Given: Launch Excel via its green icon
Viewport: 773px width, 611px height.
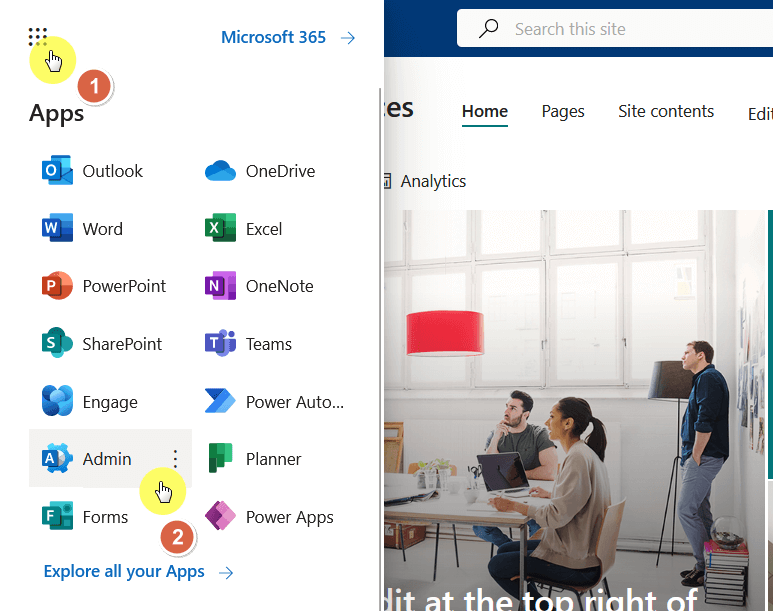Looking at the screenshot, I should tap(220, 228).
